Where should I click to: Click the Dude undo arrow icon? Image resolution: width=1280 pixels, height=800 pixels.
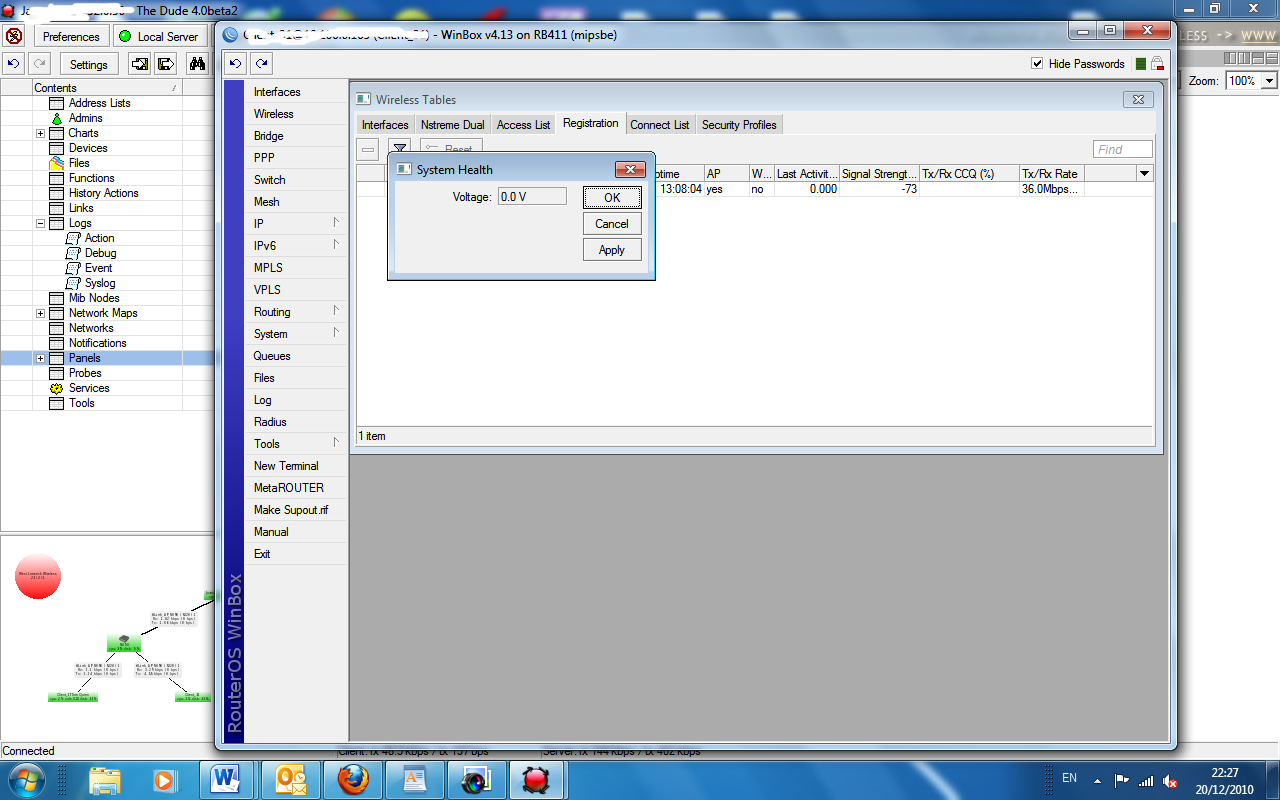(14, 64)
